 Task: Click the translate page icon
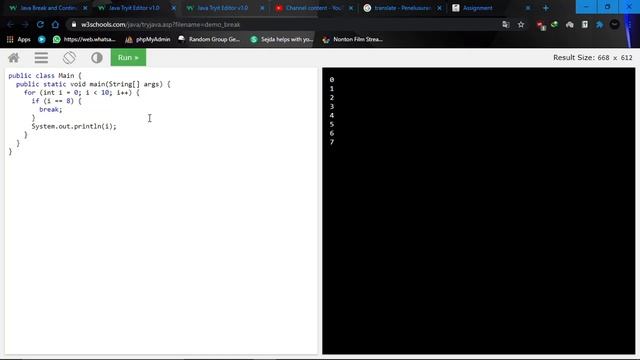(506, 24)
